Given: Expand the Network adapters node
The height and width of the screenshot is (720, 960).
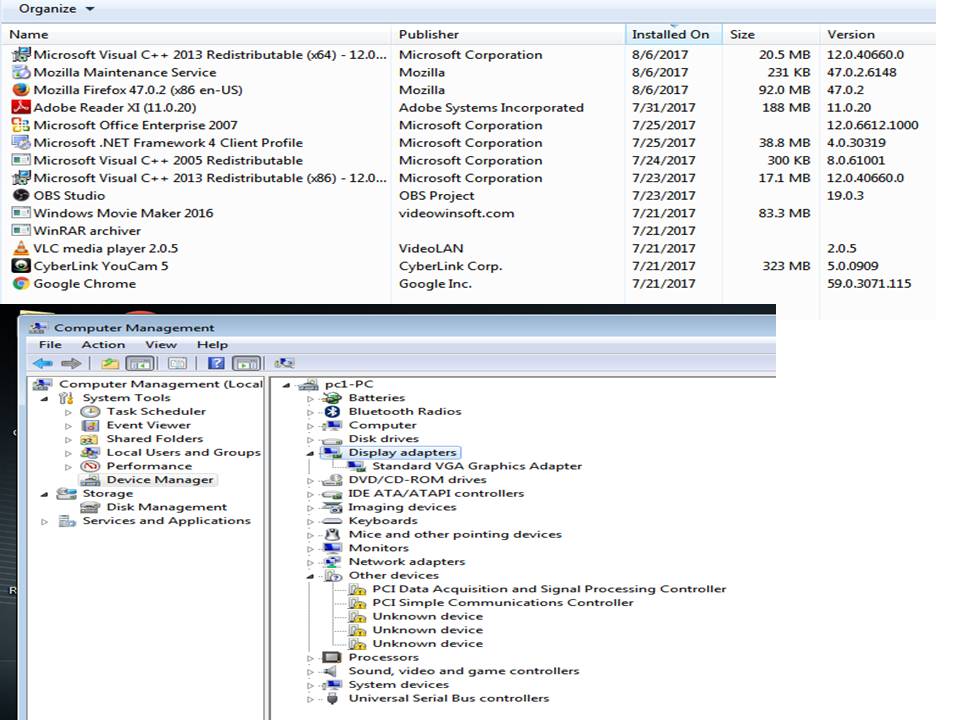Looking at the screenshot, I should point(310,563).
